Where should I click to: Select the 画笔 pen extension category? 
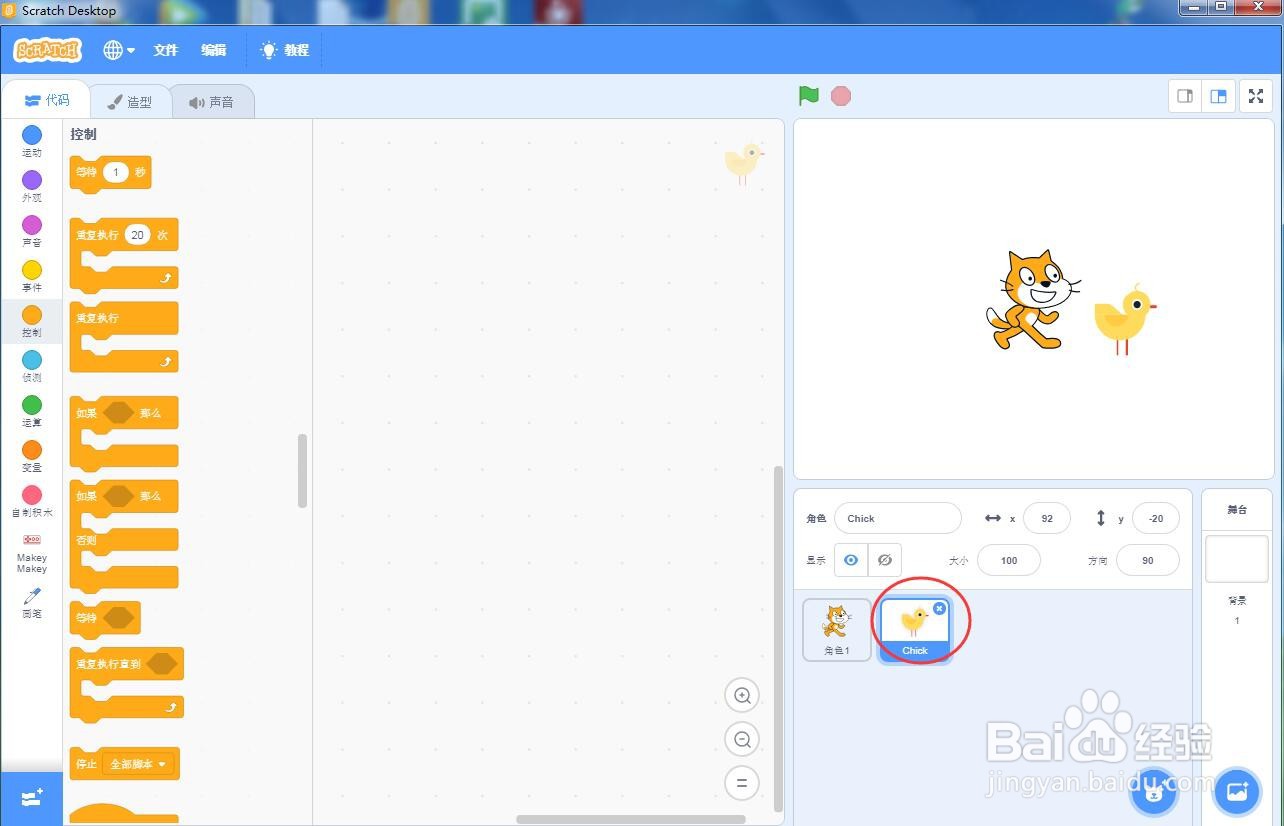tap(32, 603)
